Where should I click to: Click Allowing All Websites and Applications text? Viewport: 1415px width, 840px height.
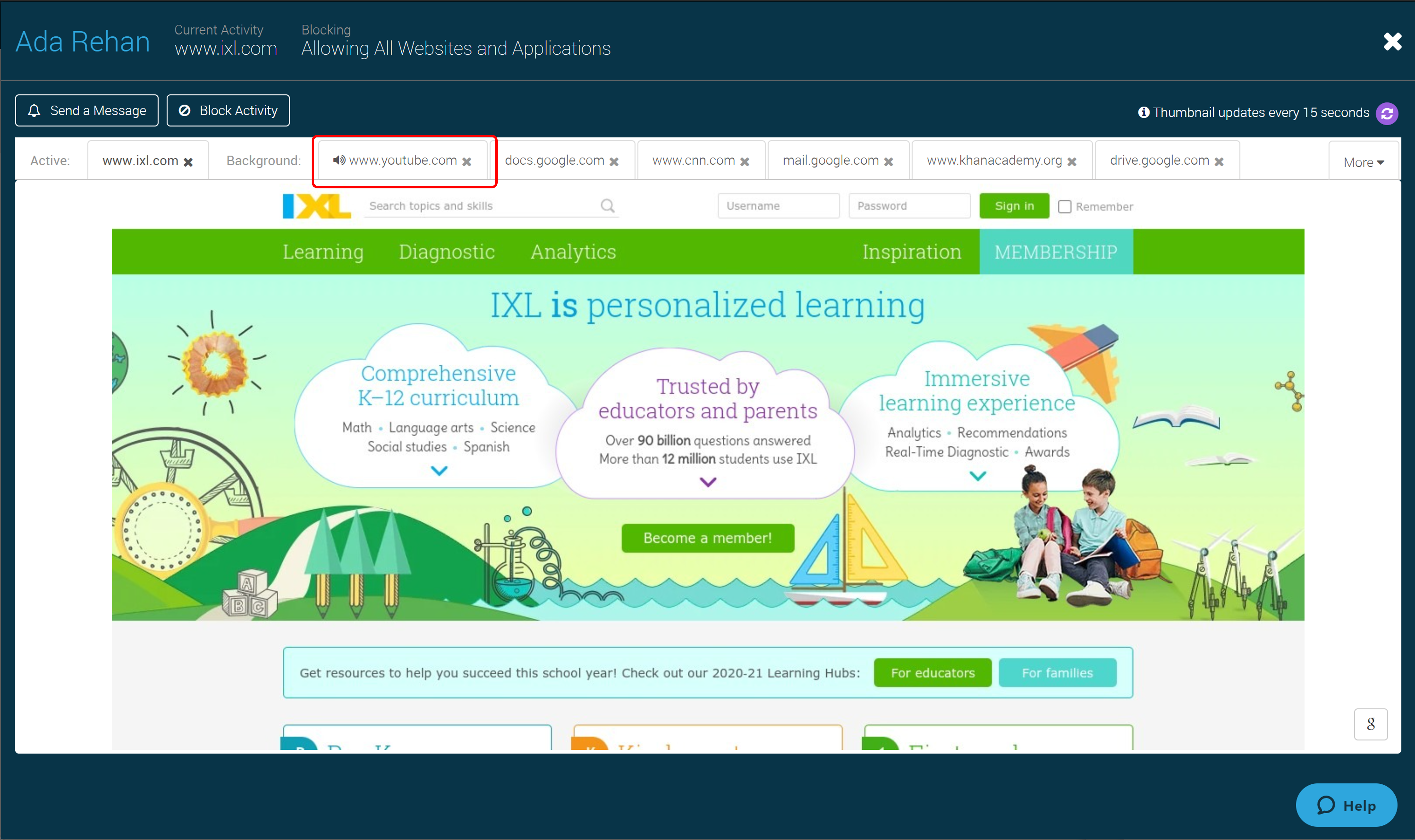tap(456, 49)
